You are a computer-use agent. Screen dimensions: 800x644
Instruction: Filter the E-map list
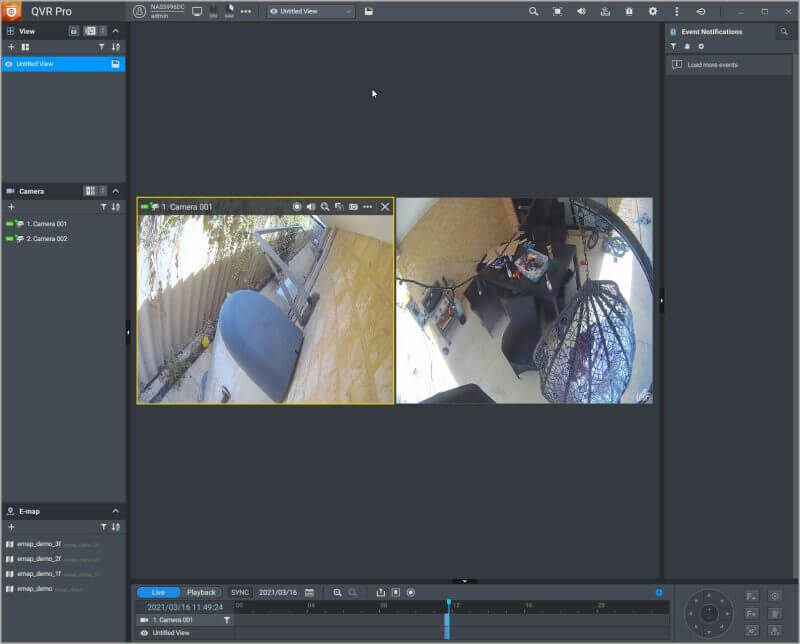pos(104,527)
